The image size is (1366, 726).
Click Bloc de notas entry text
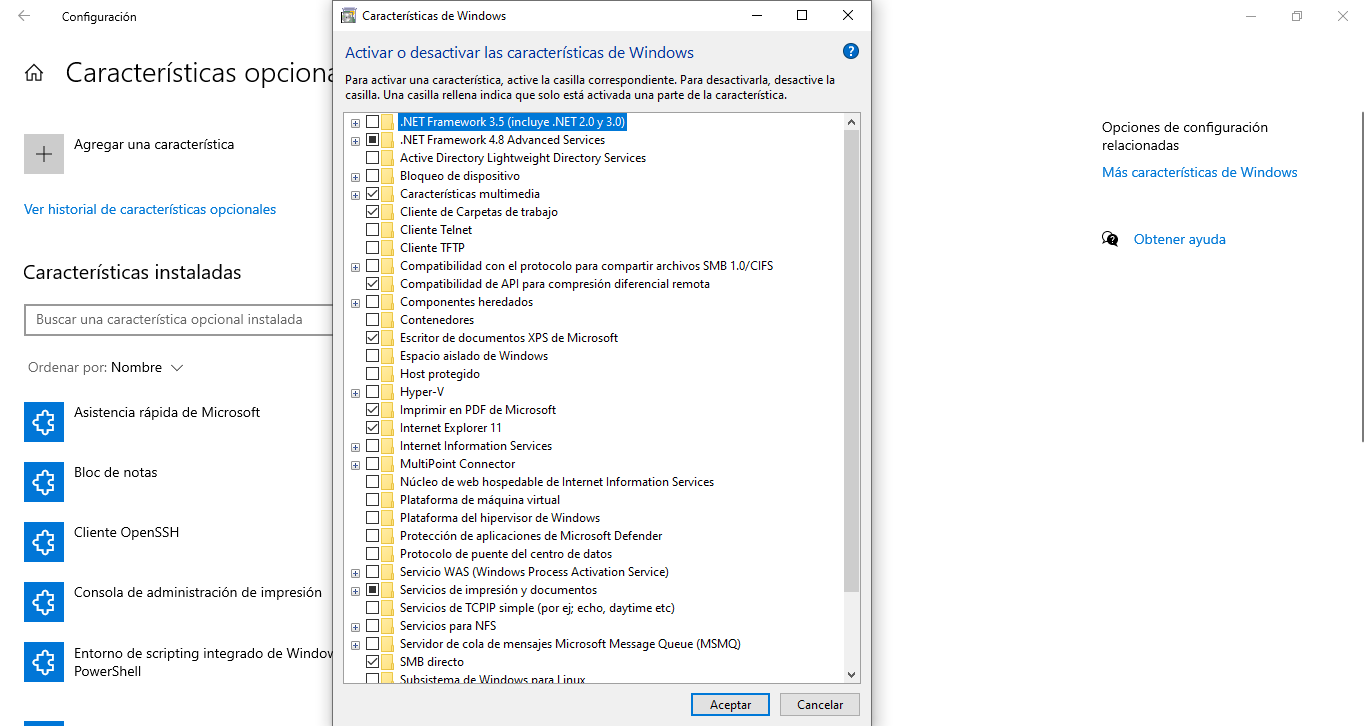pyautogui.click(x=115, y=472)
